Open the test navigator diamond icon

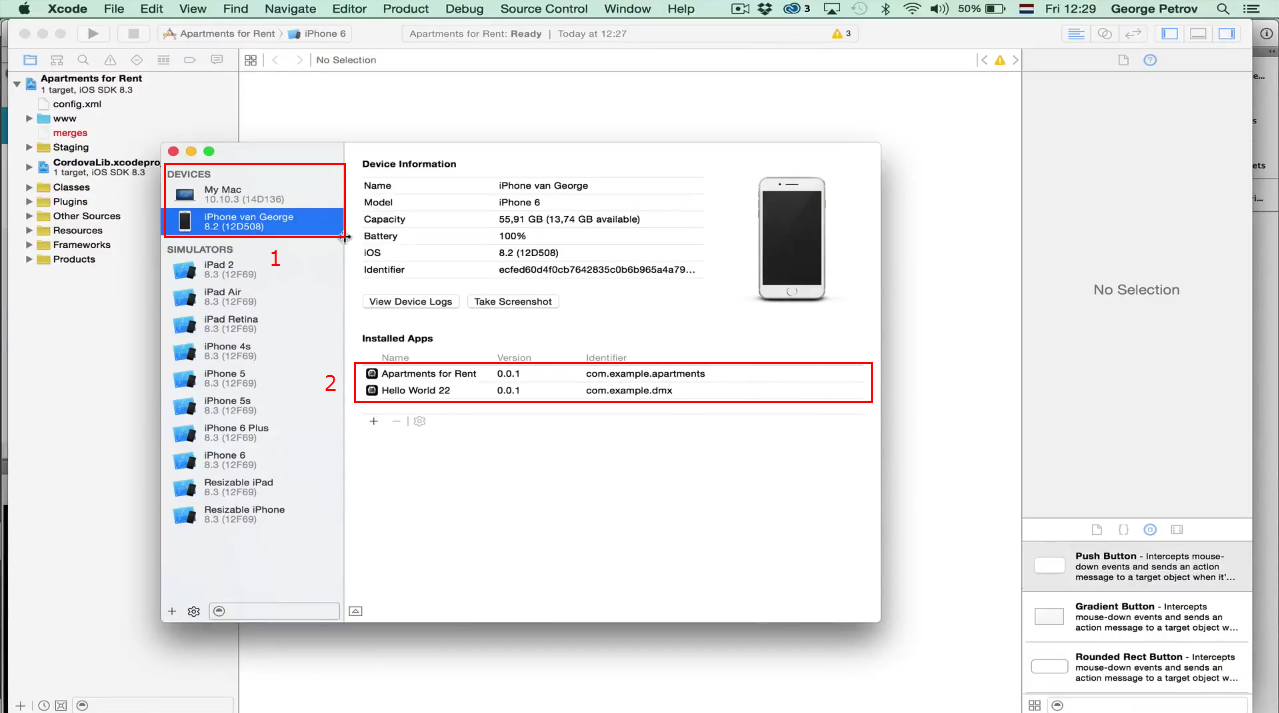[x=137, y=60]
